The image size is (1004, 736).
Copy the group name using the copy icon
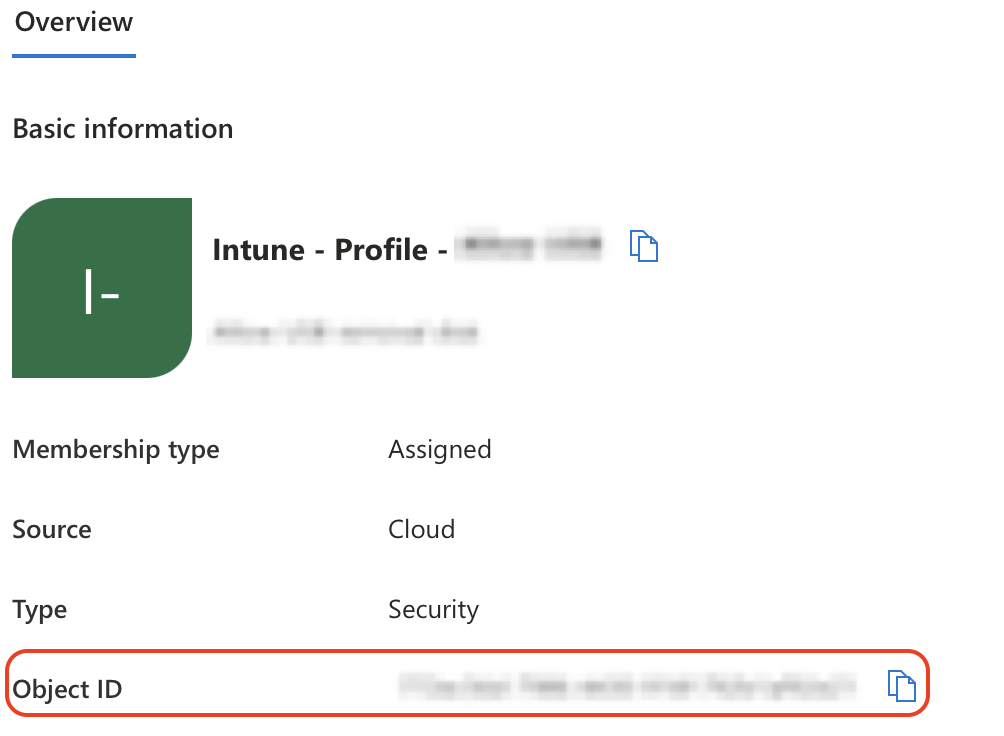pyautogui.click(x=644, y=246)
